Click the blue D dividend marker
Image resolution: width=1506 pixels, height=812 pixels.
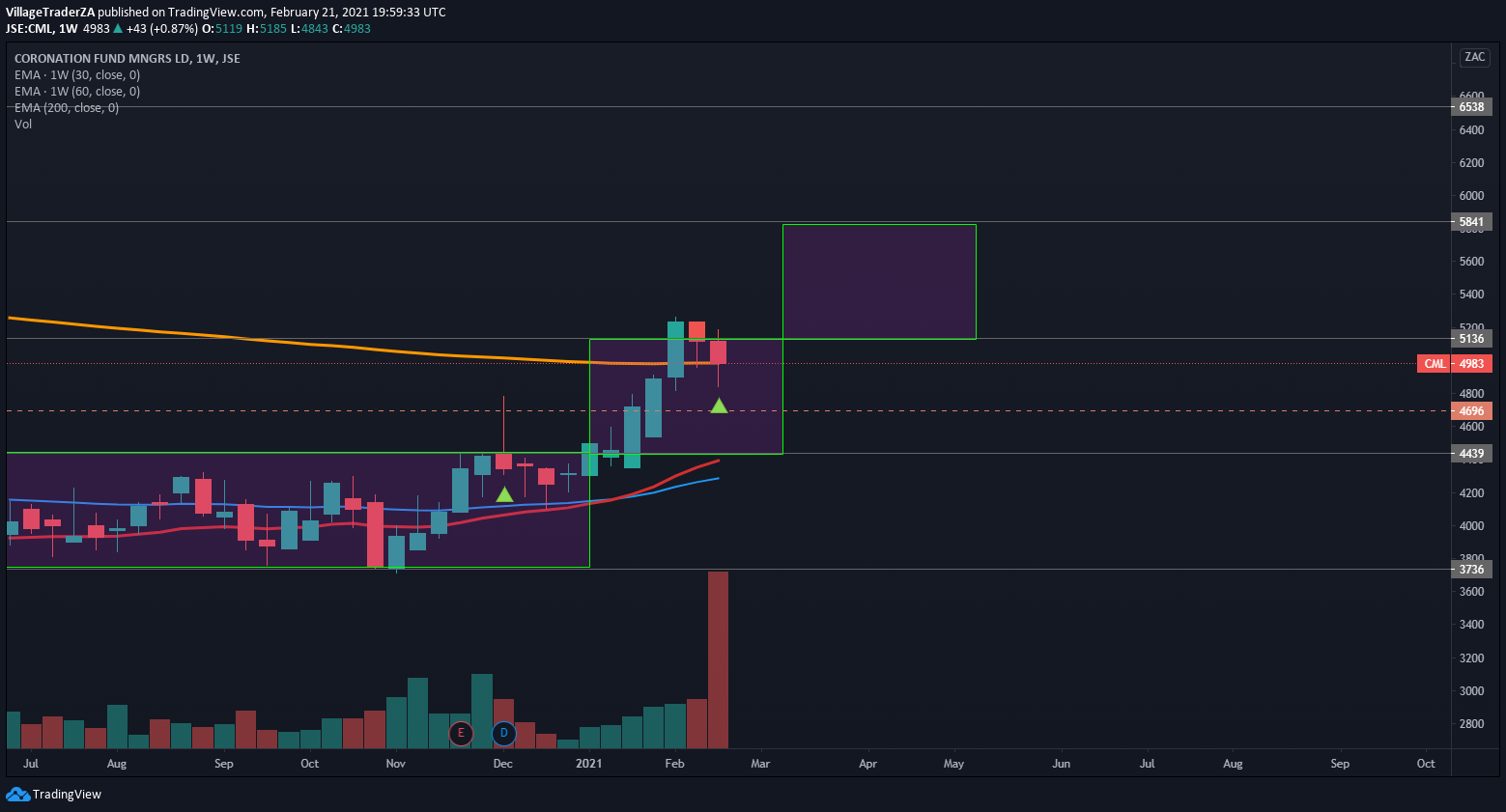[503, 734]
